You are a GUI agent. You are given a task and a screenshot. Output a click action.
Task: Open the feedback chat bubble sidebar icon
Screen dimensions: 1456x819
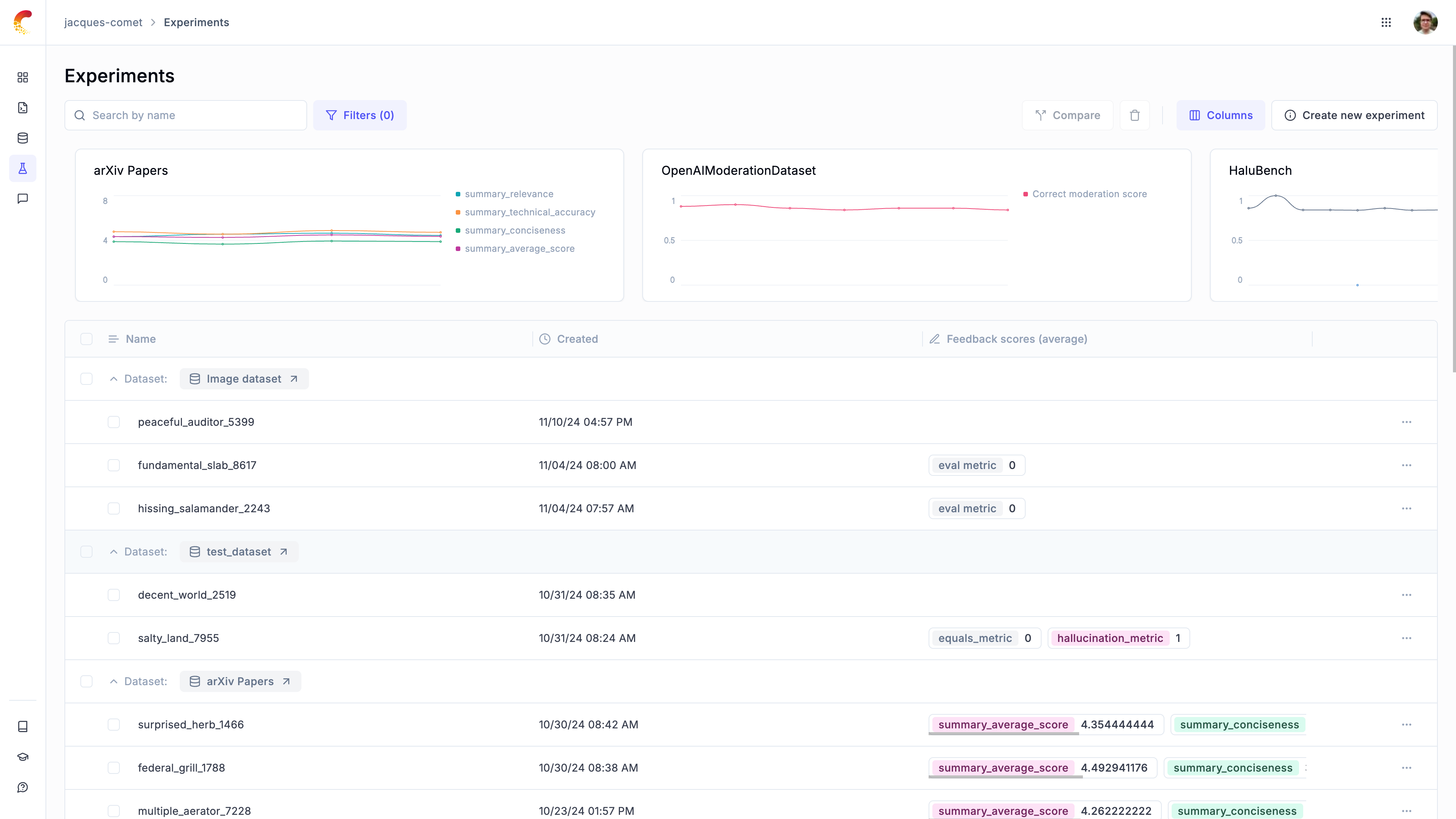point(23,198)
